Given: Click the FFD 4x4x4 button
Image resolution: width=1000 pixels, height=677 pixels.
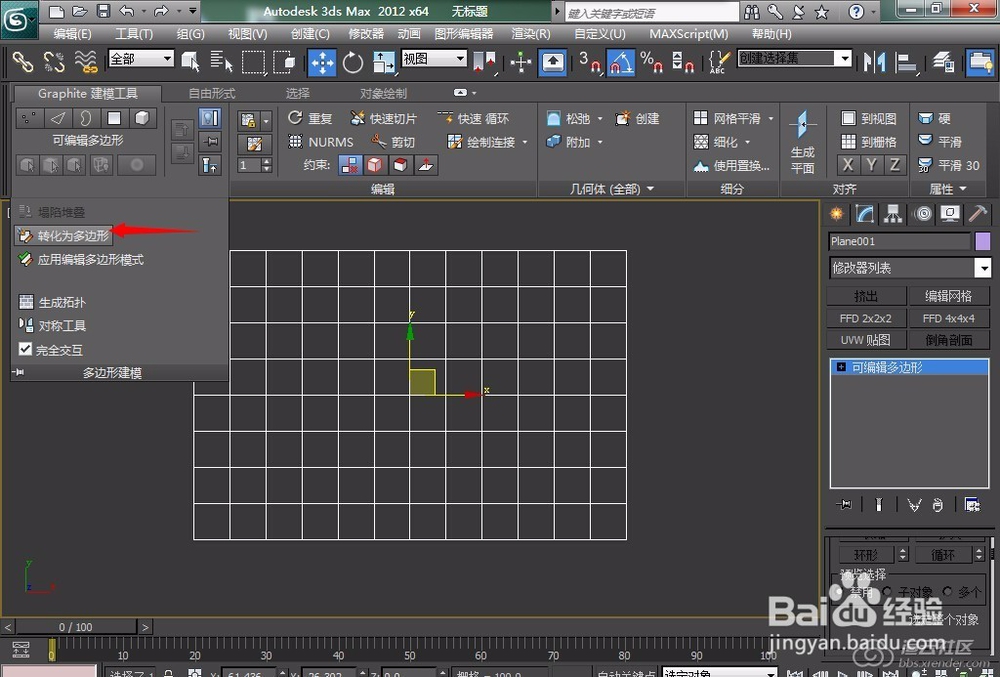Looking at the screenshot, I should 948,318.
